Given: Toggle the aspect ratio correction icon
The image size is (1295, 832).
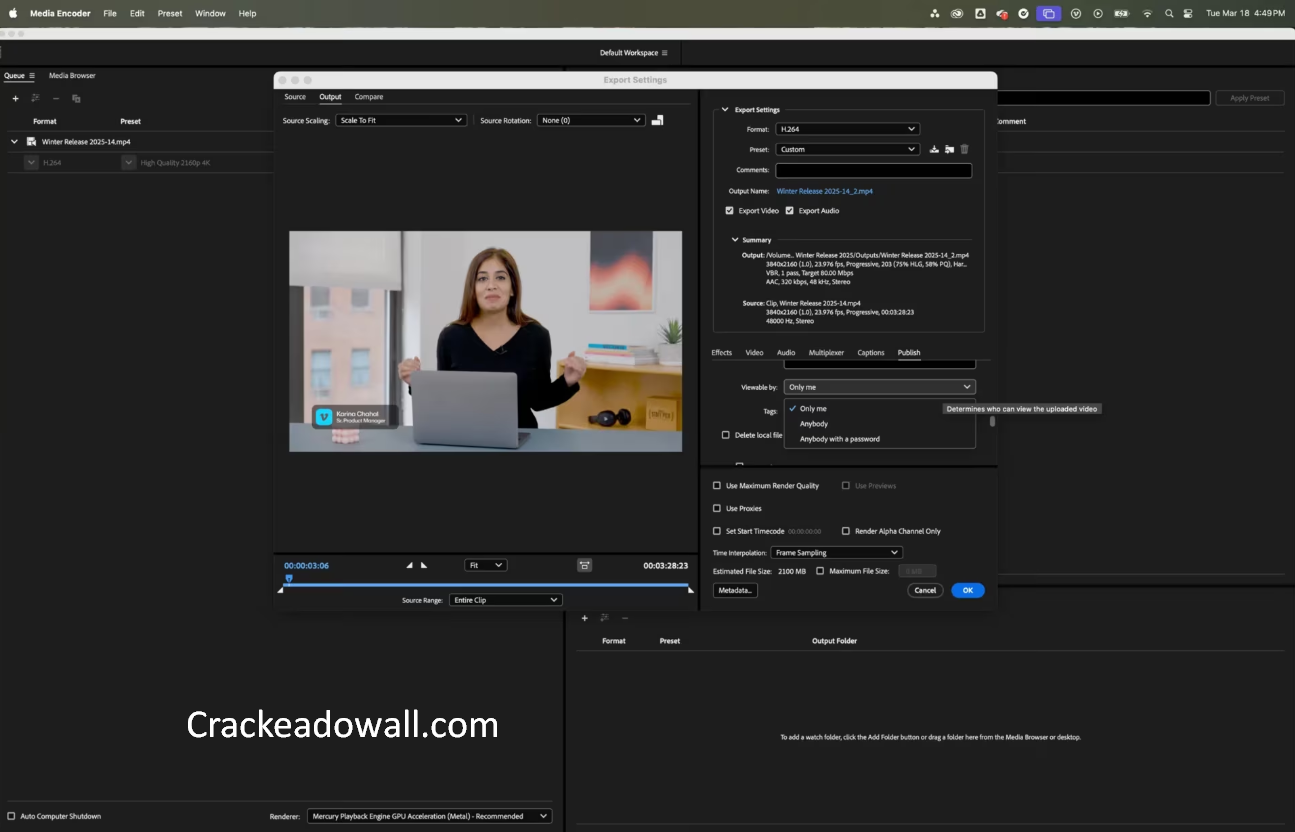Looking at the screenshot, I should [x=585, y=565].
